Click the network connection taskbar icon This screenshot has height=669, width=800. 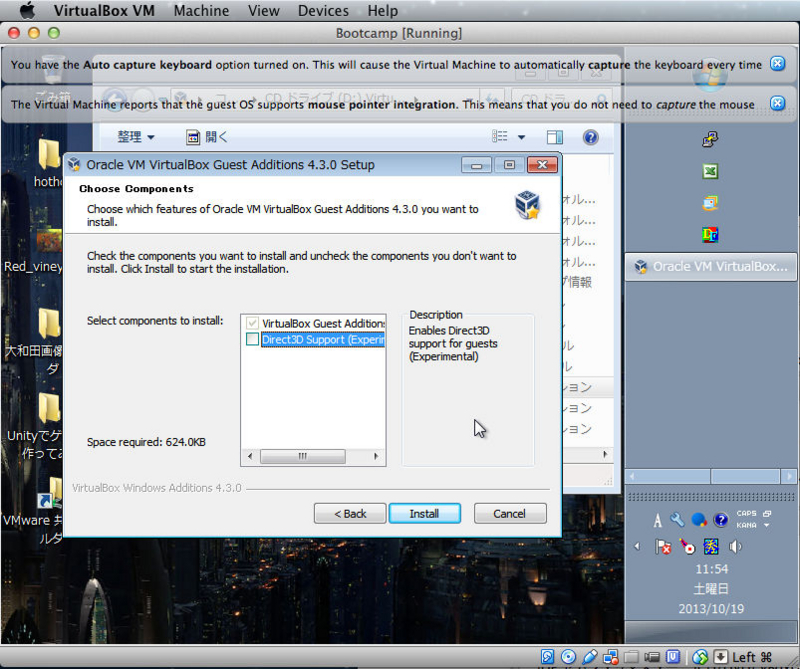click(x=710, y=139)
